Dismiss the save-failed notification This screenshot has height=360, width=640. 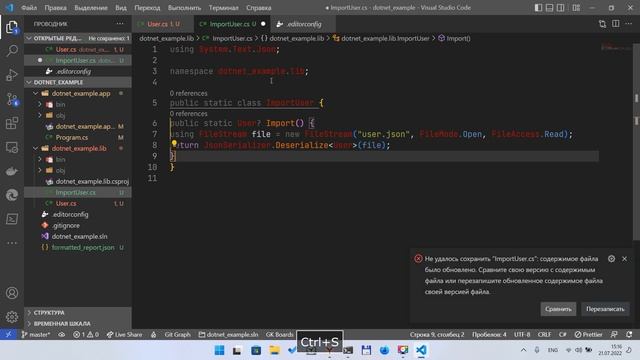[x=624, y=259]
